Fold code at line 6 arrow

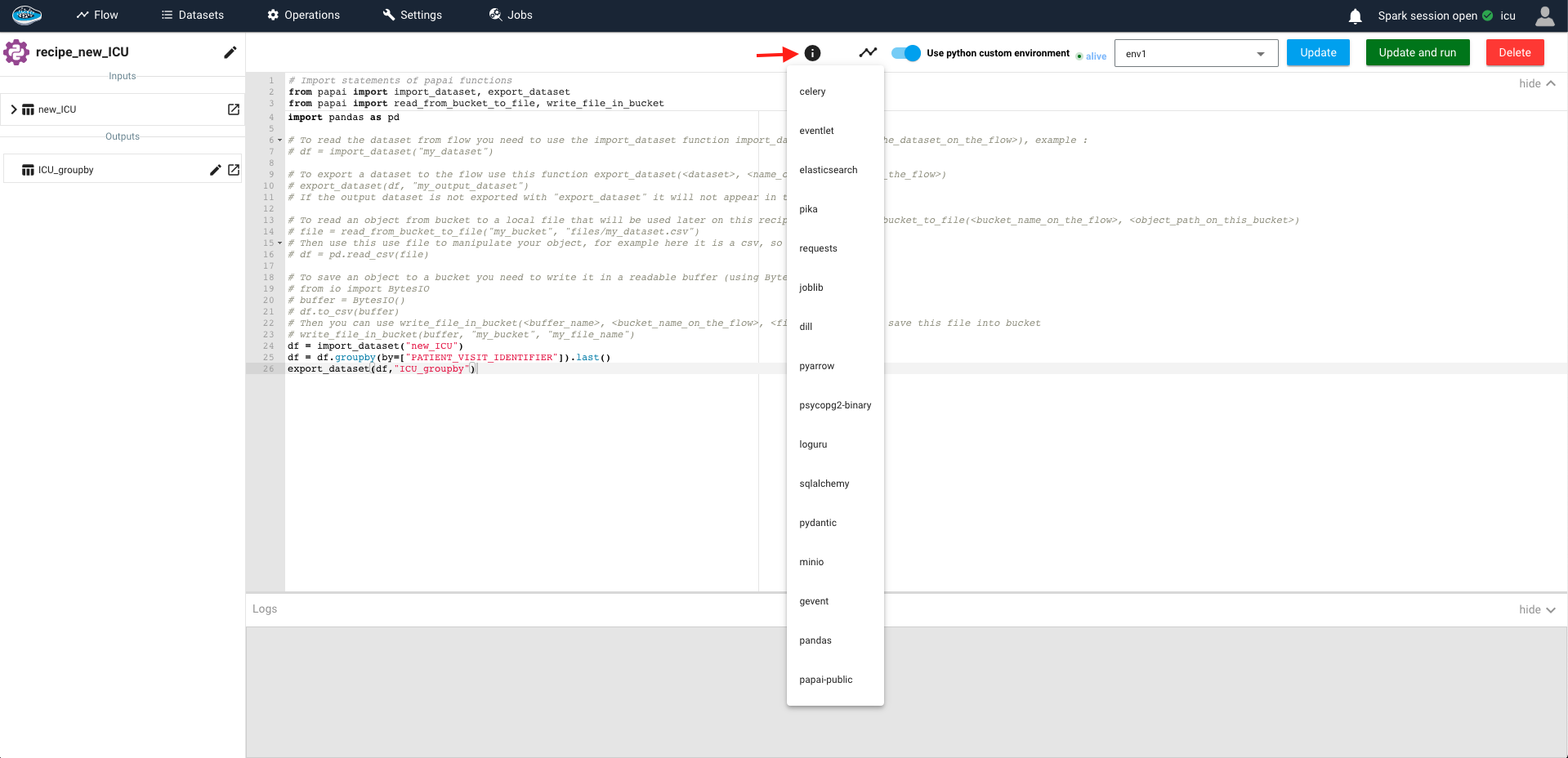point(279,140)
